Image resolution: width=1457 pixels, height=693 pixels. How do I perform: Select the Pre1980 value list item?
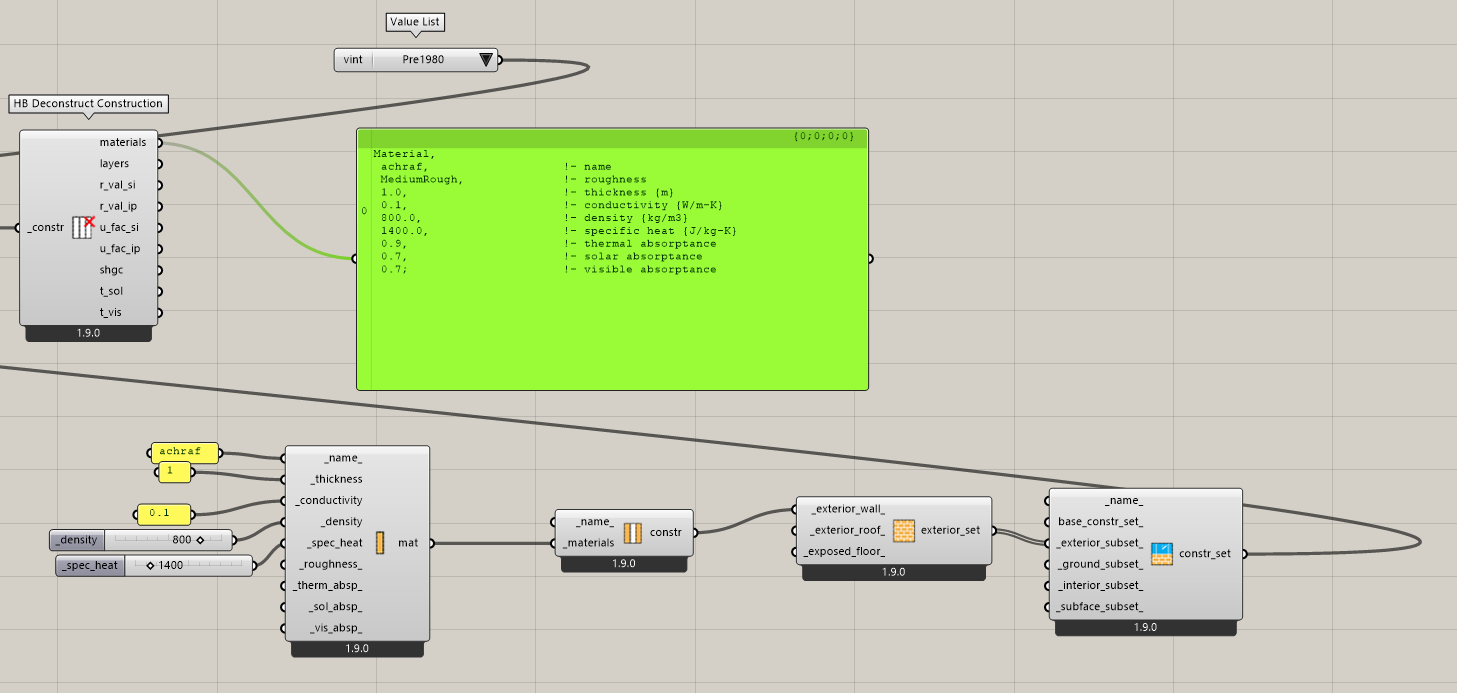click(x=423, y=60)
